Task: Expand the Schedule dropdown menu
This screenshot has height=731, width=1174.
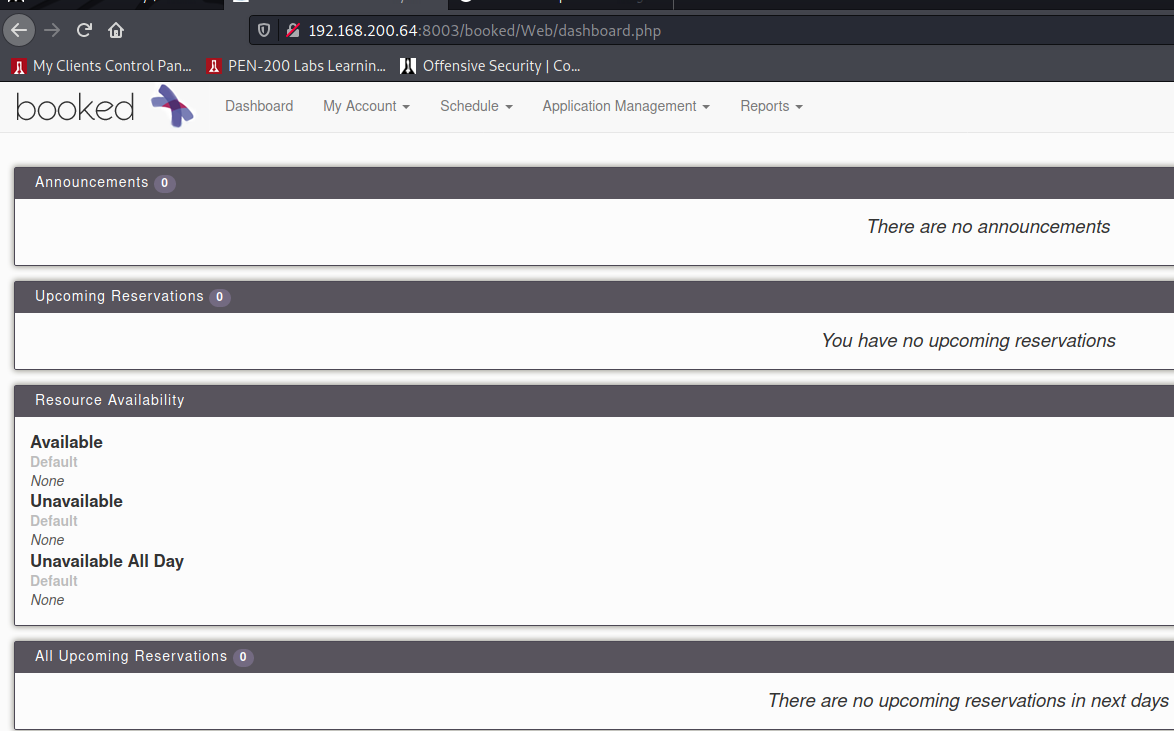Action: (x=476, y=106)
